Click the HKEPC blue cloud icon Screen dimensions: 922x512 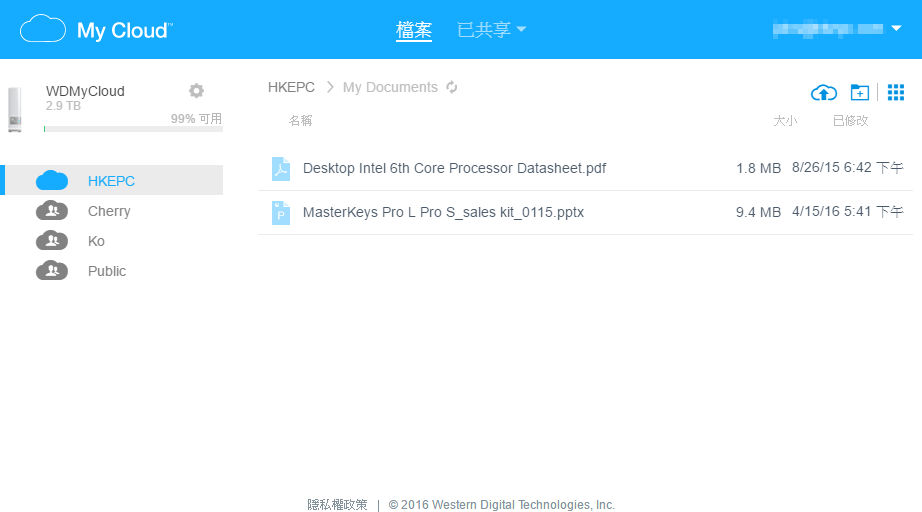(x=52, y=180)
